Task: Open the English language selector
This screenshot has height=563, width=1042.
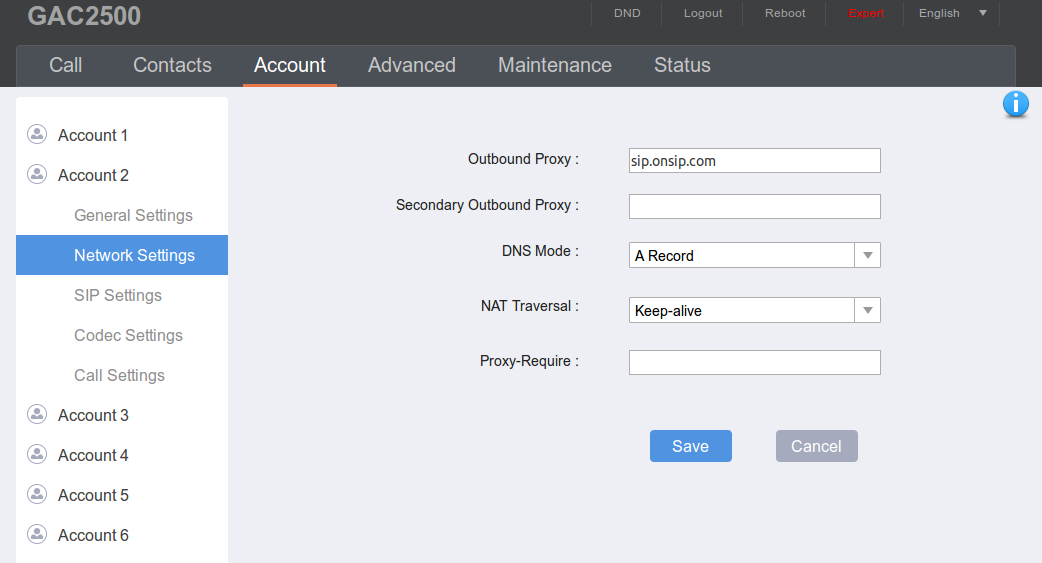Action: pyautogui.click(x=952, y=14)
